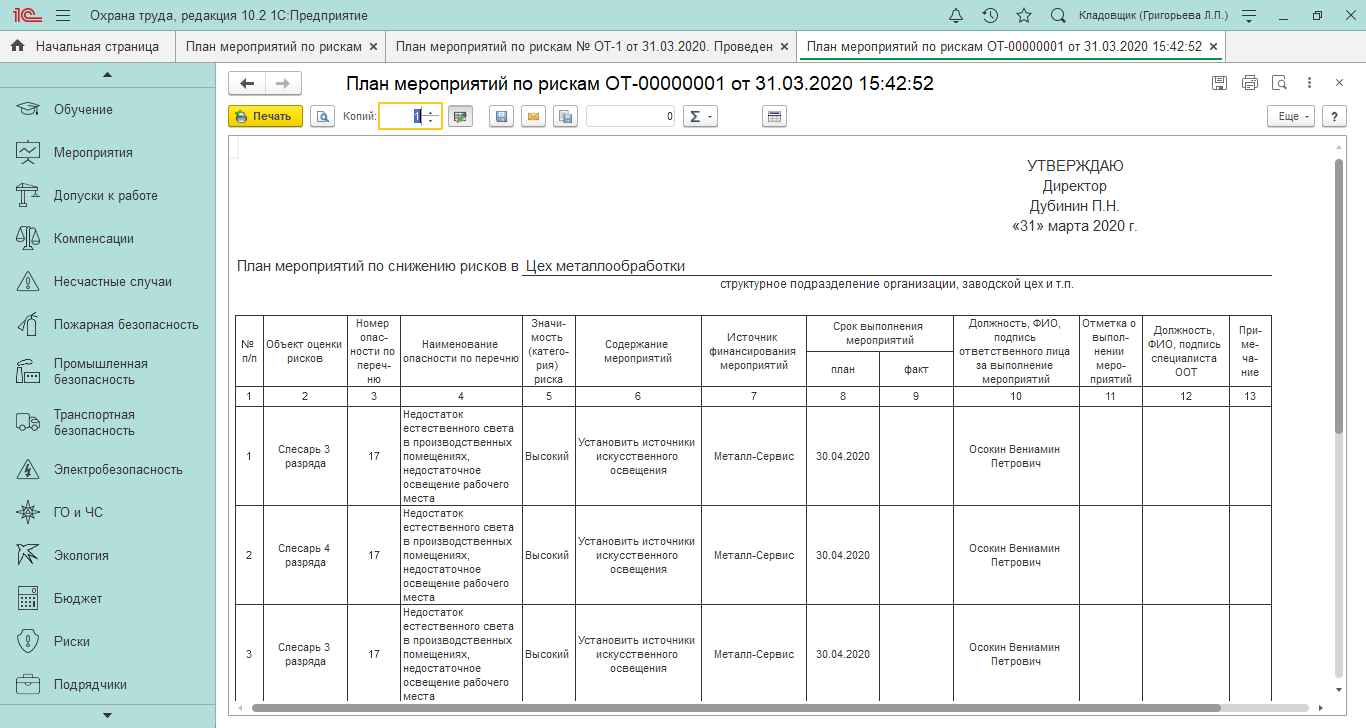This screenshot has height=728, width=1366.
Task: Toggle the edit mode button after Копий
Action: pyautogui.click(x=460, y=117)
